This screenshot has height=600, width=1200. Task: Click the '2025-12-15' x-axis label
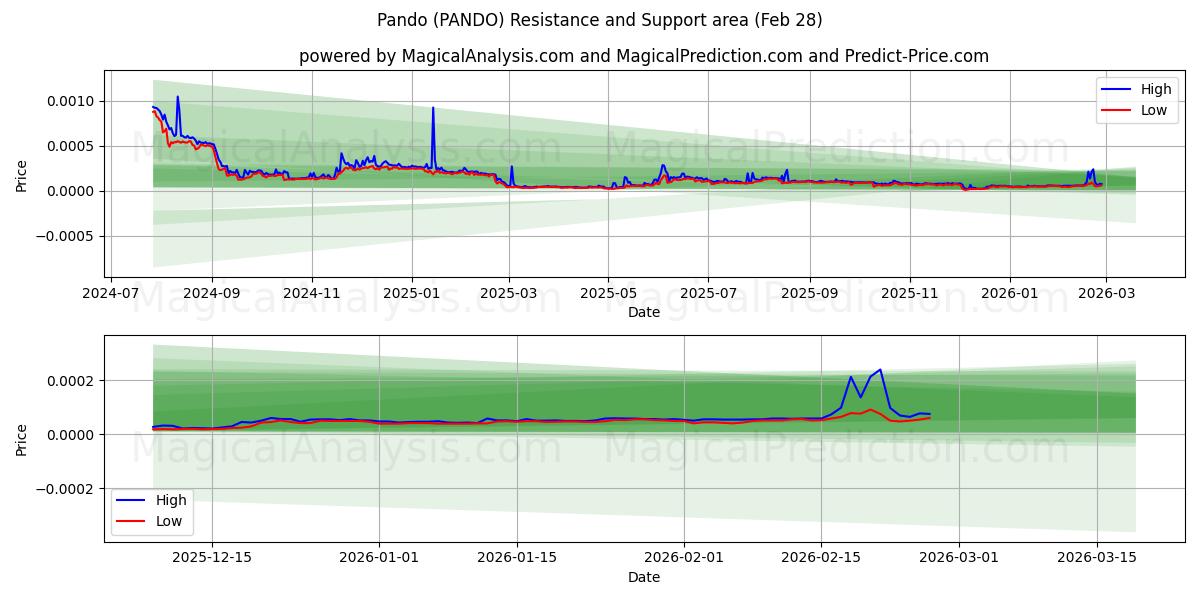click(213, 559)
